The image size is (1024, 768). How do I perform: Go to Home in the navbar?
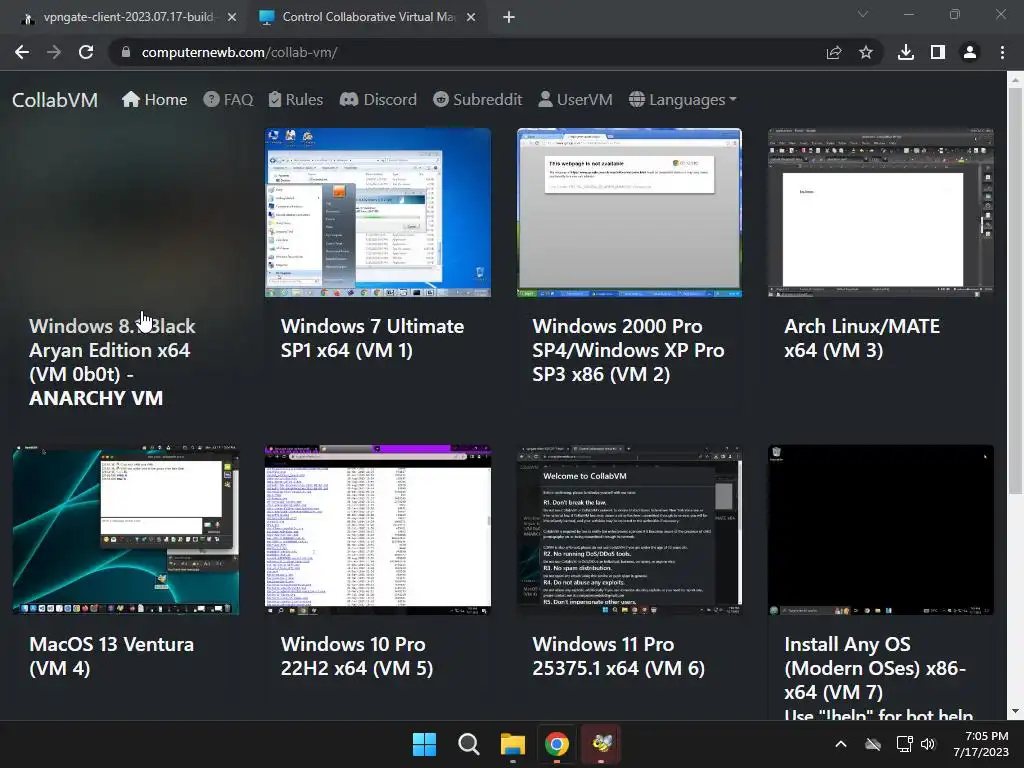pyautogui.click(x=155, y=99)
